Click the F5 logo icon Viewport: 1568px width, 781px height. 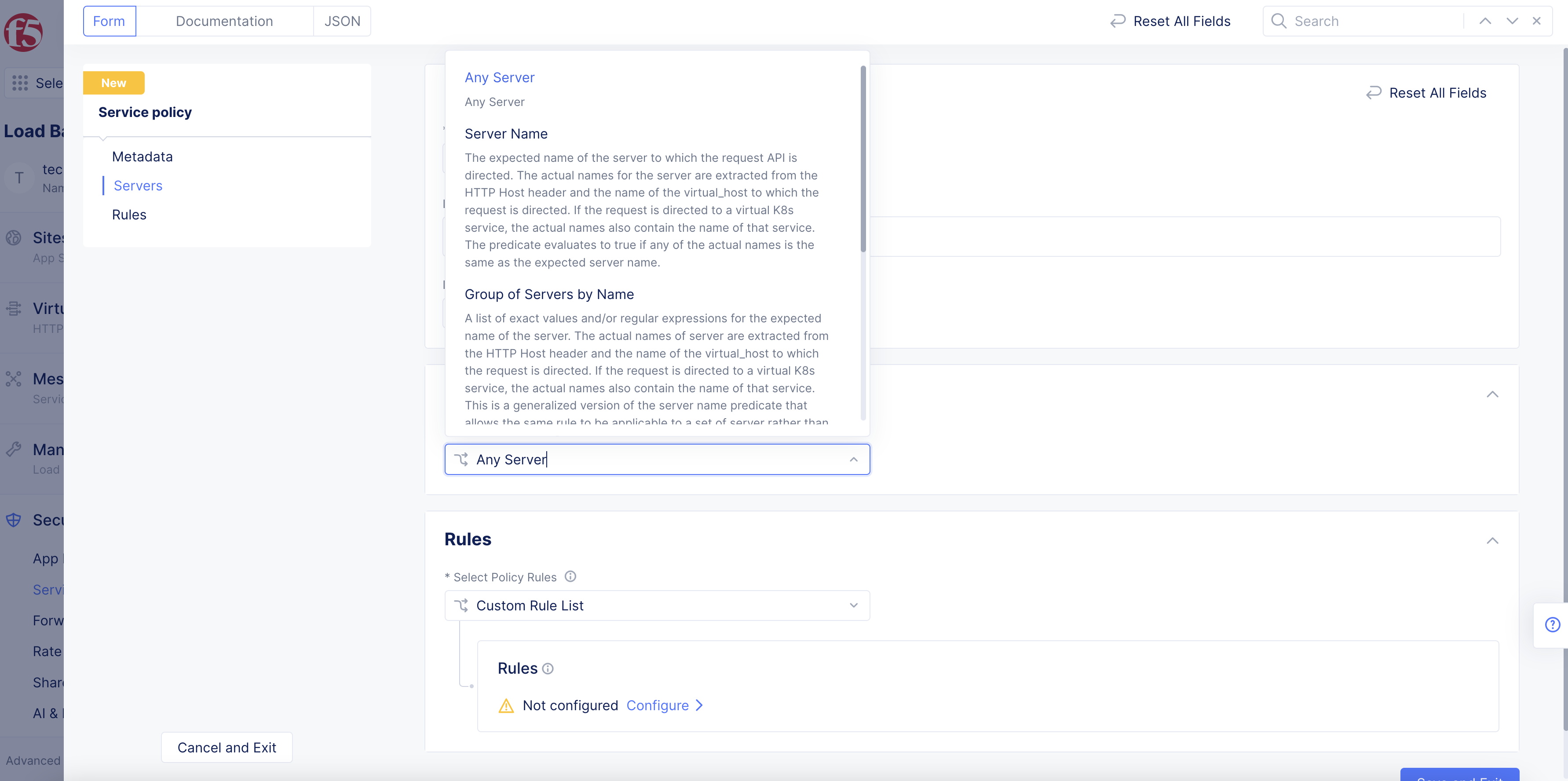pos(23,32)
